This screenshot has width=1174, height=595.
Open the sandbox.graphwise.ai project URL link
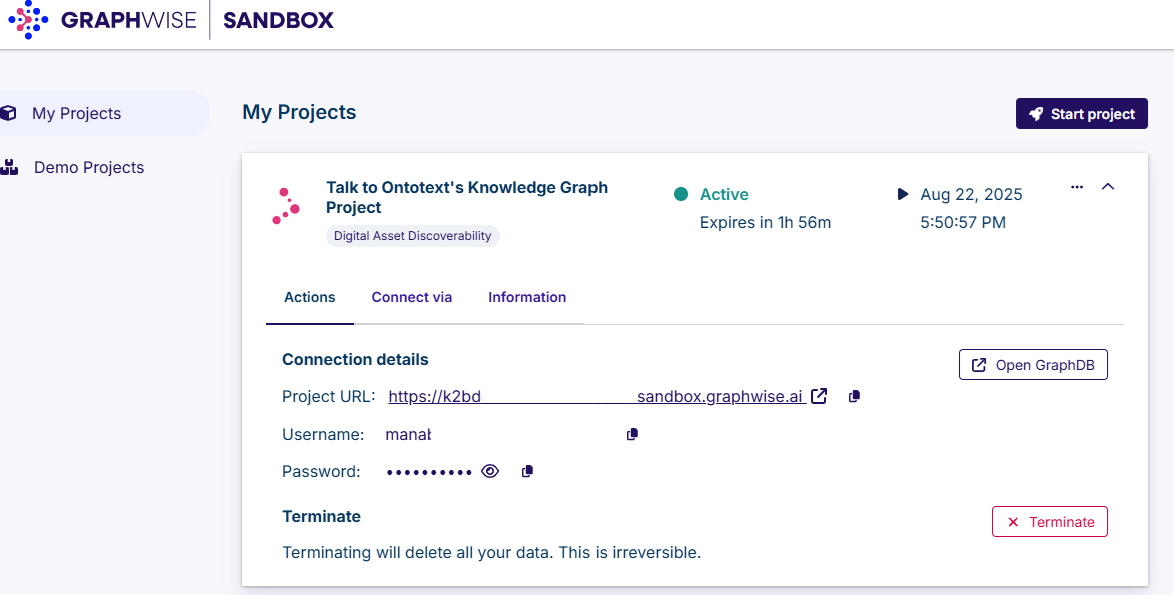[596, 397]
